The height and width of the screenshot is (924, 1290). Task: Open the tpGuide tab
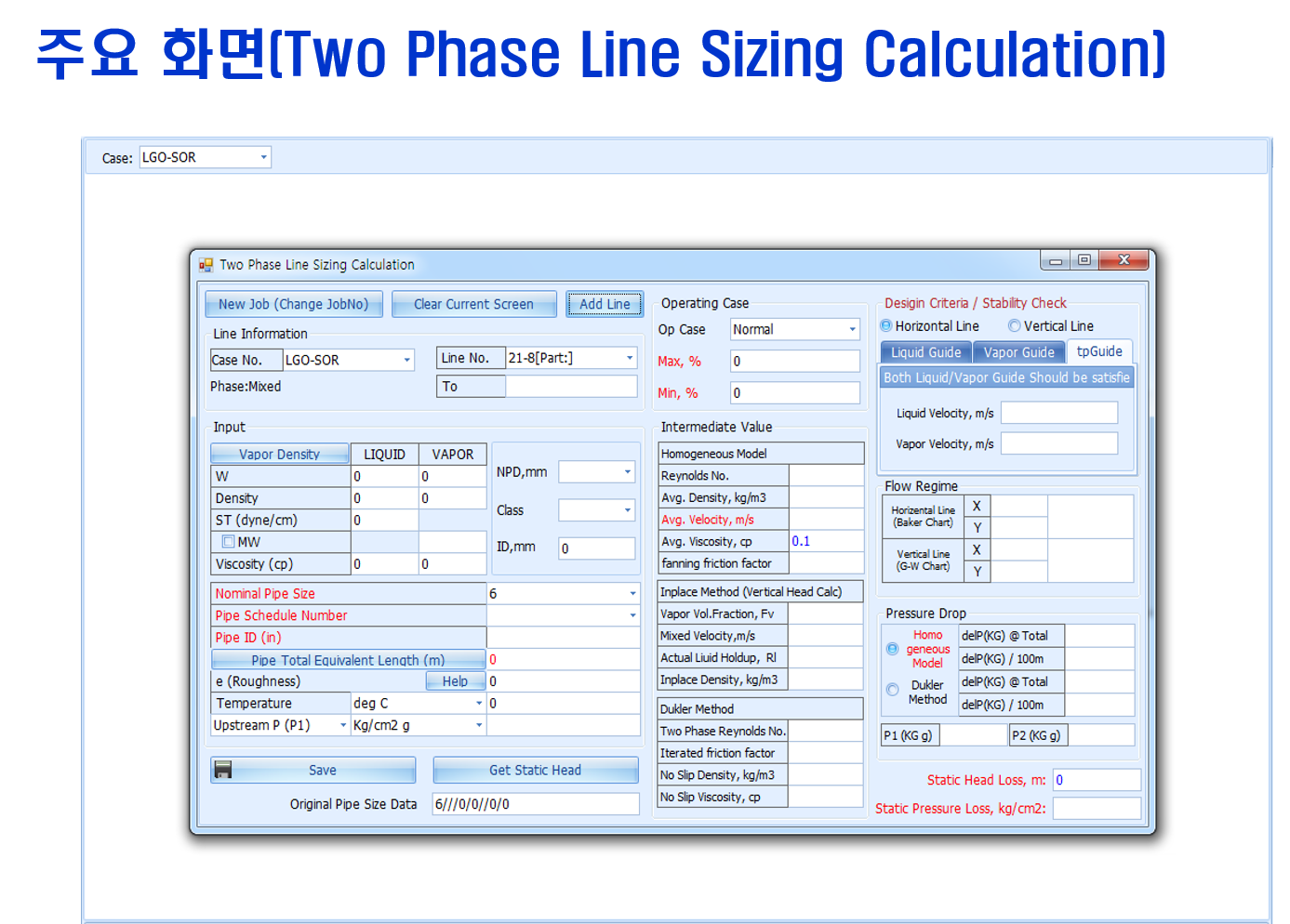click(x=1098, y=351)
